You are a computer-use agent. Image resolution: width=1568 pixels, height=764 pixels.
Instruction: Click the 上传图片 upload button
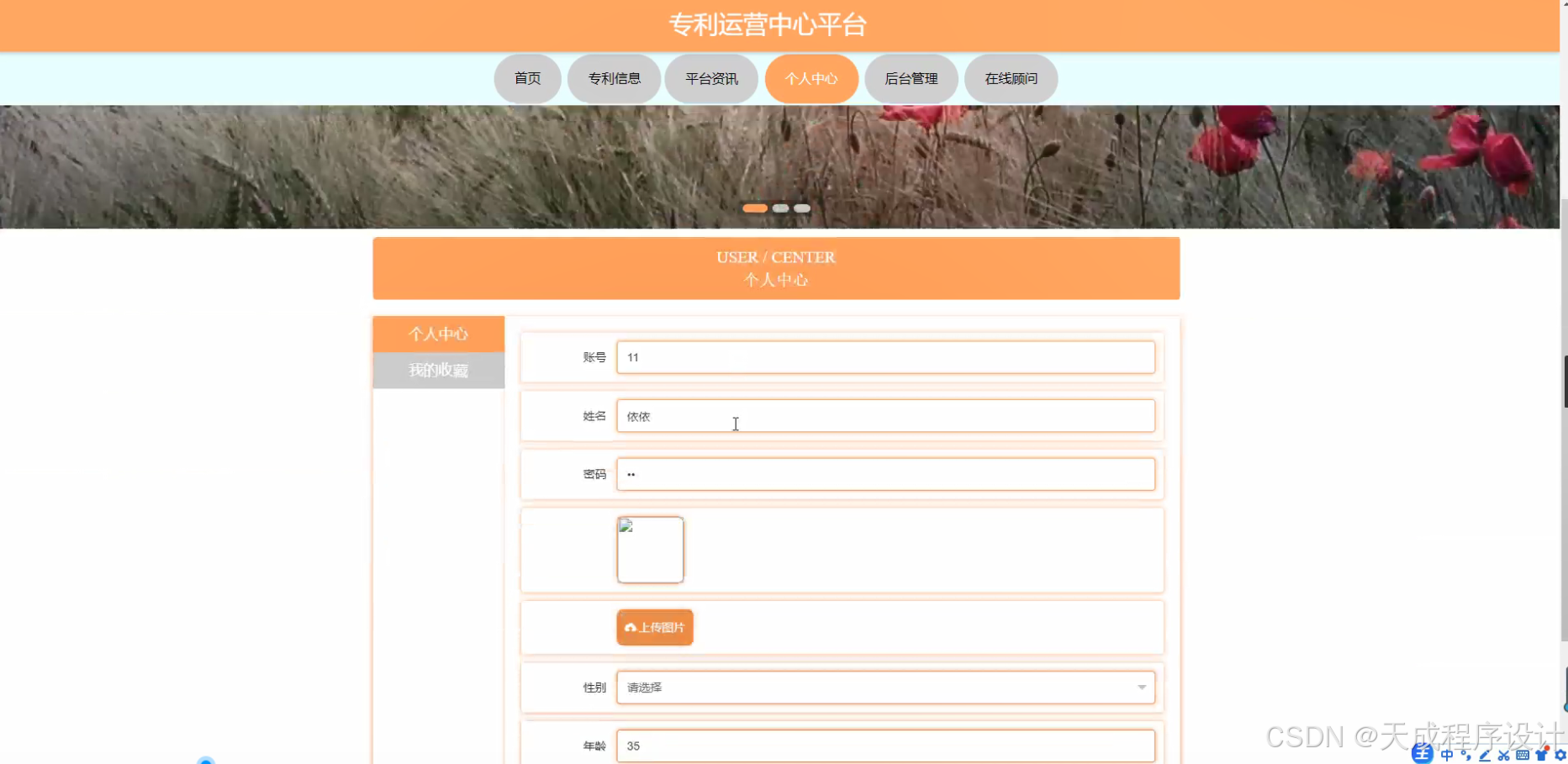coord(654,627)
